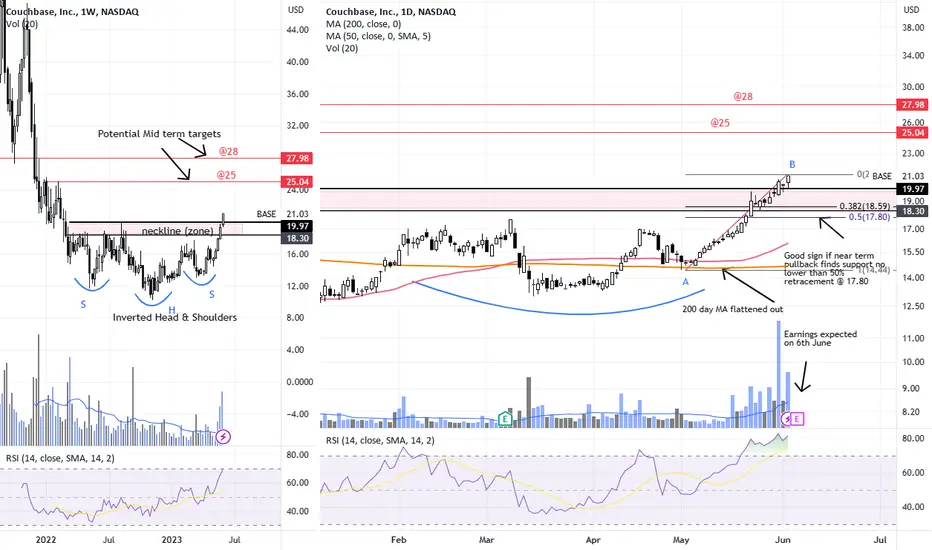This screenshot has height=550, width=932.
Task: Click 'Feb' on the daily time axis
Action: 399,539
